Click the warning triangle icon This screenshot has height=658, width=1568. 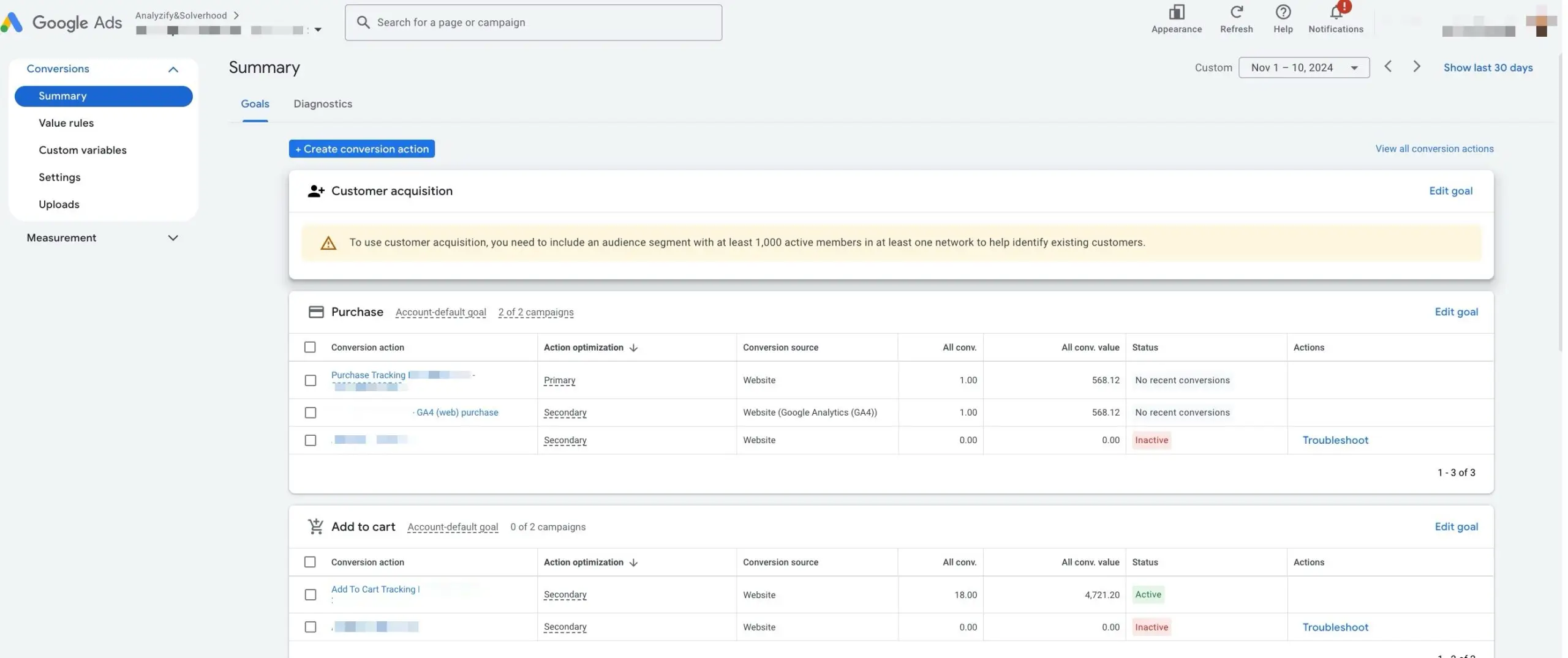[x=328, y=243]
